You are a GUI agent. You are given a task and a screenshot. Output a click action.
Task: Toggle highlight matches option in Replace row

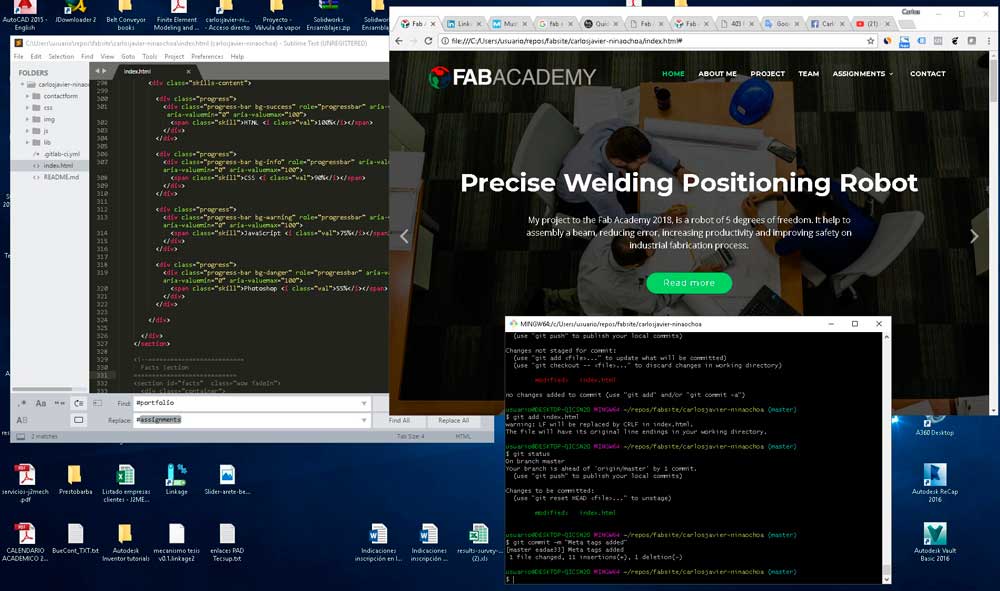tap(78, 420)
